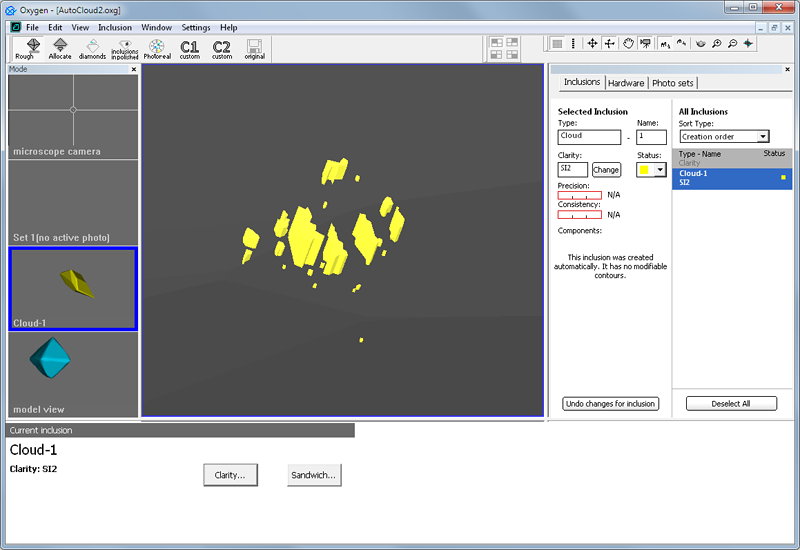Choose the C1 custom view

(190, 49)
